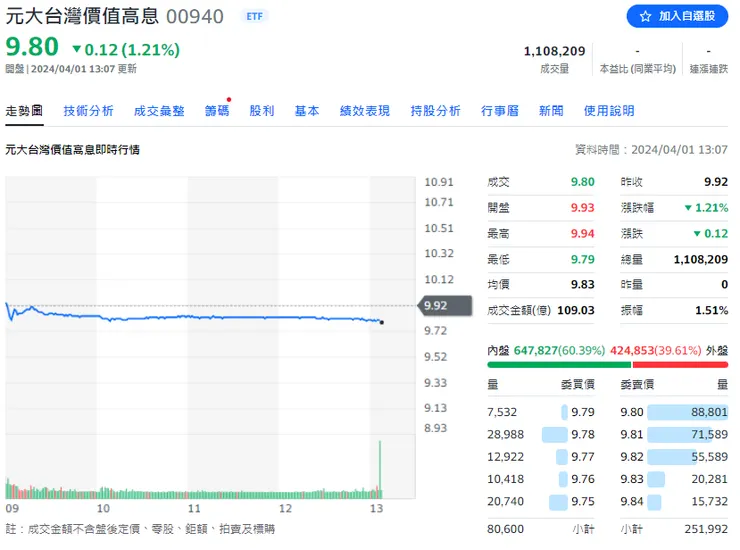Open the 籌碼 tab
The height and width of the screenshot is (550, 740).
coord(217,111)
